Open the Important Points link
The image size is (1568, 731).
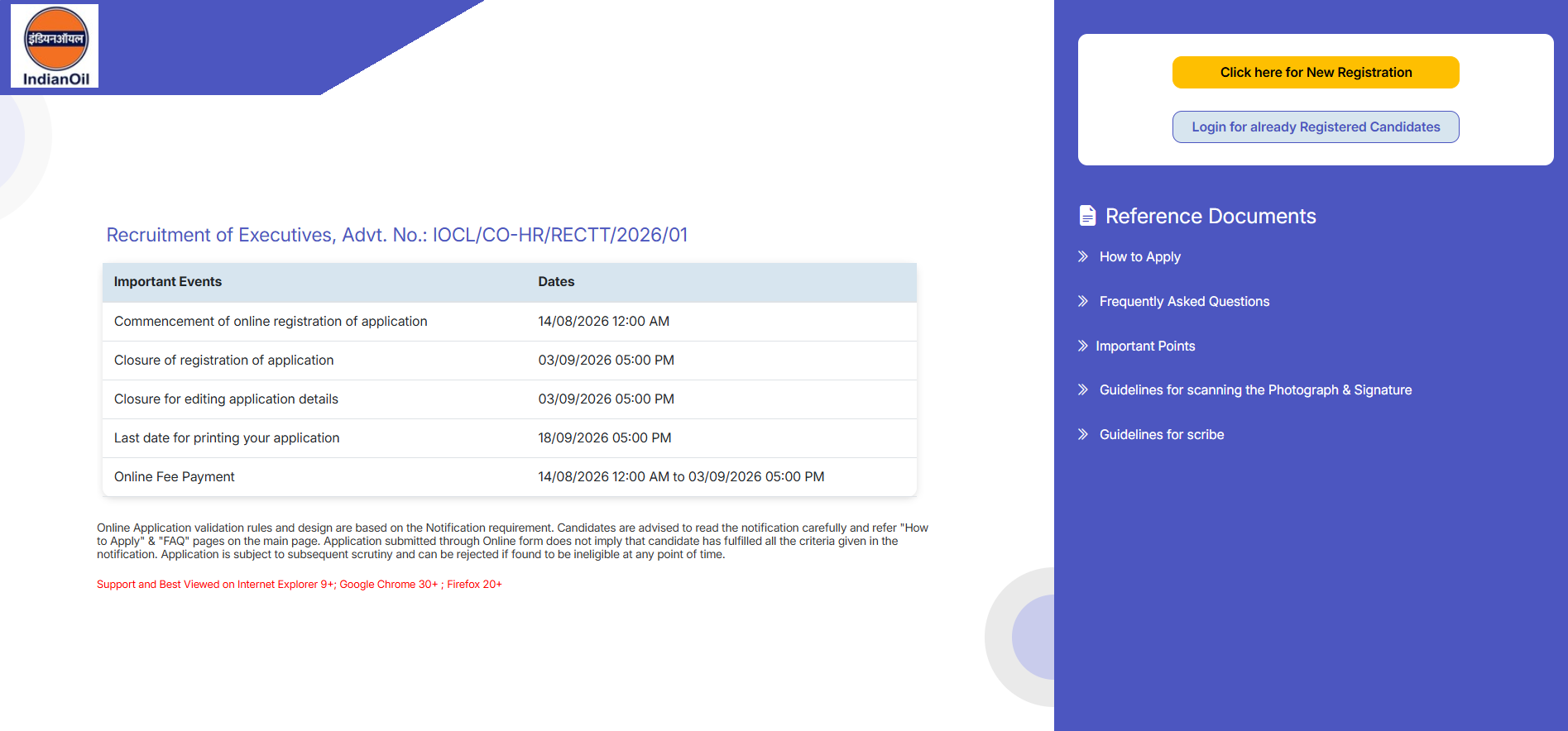[x=1145, y=346]
